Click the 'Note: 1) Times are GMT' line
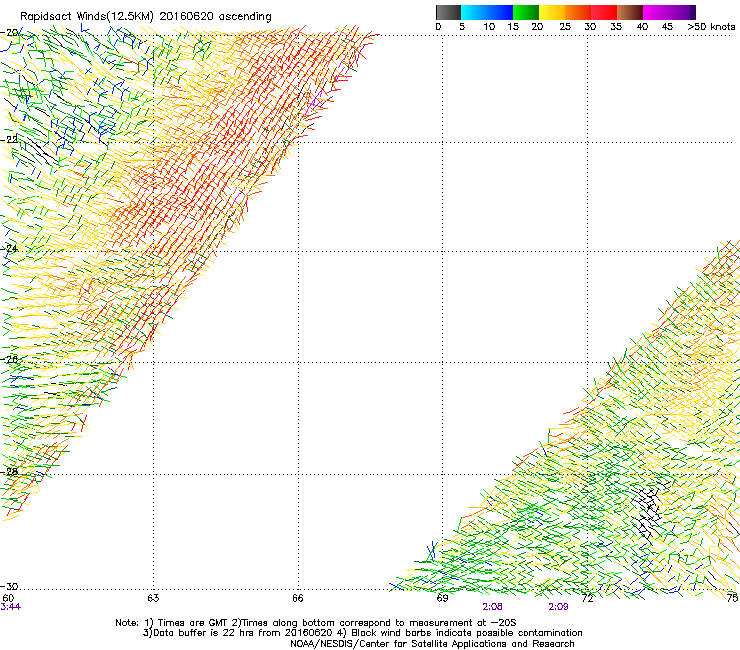This screenshot has height=650, width=740. [x=316, y=623]
